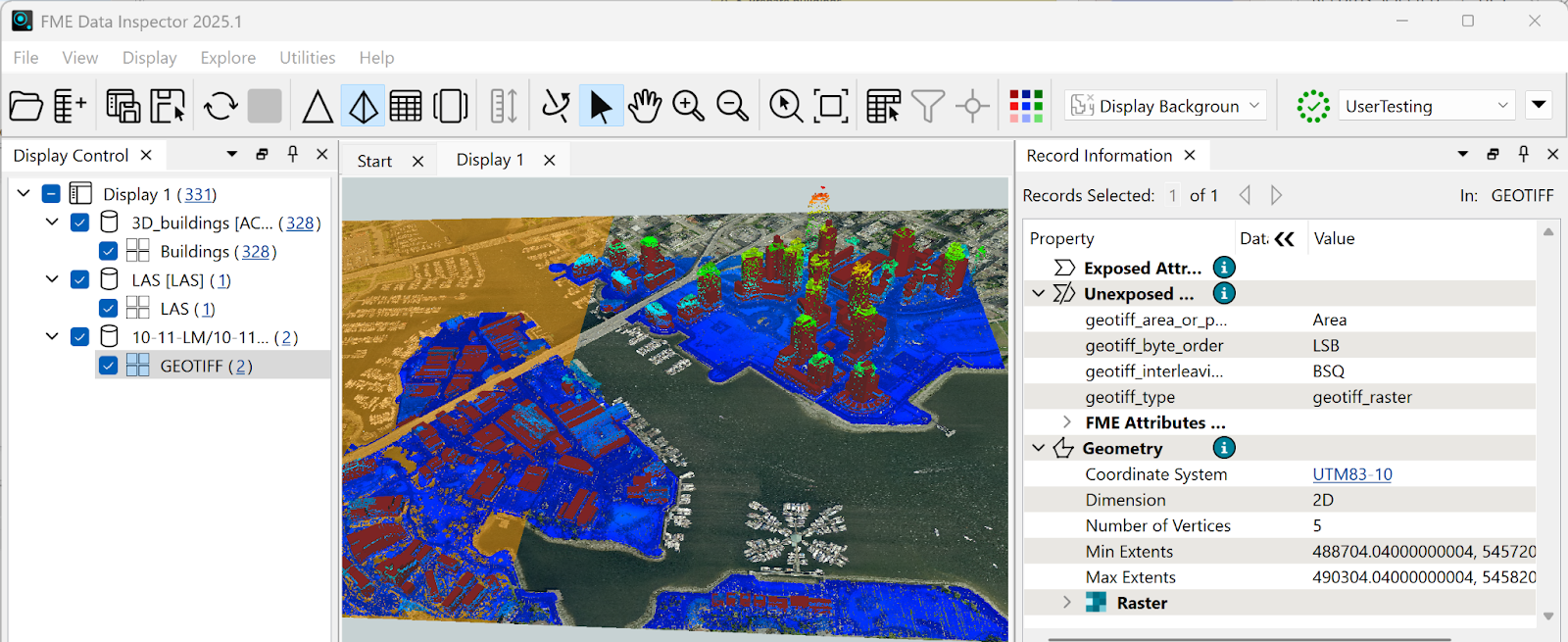Open the View menu

coord(80,58)
